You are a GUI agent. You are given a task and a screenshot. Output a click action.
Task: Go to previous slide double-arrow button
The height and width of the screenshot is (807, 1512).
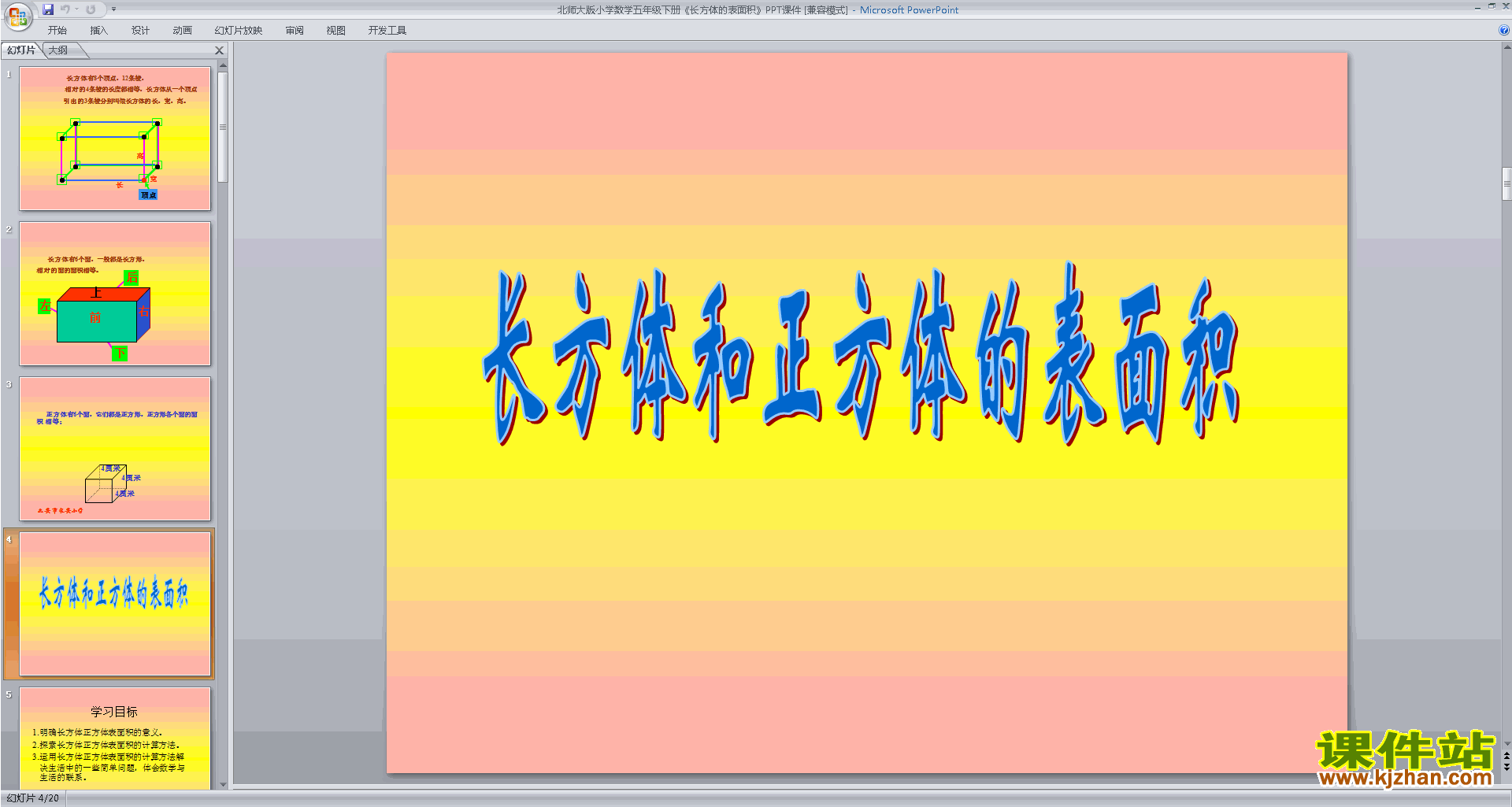pos(1506,757)
